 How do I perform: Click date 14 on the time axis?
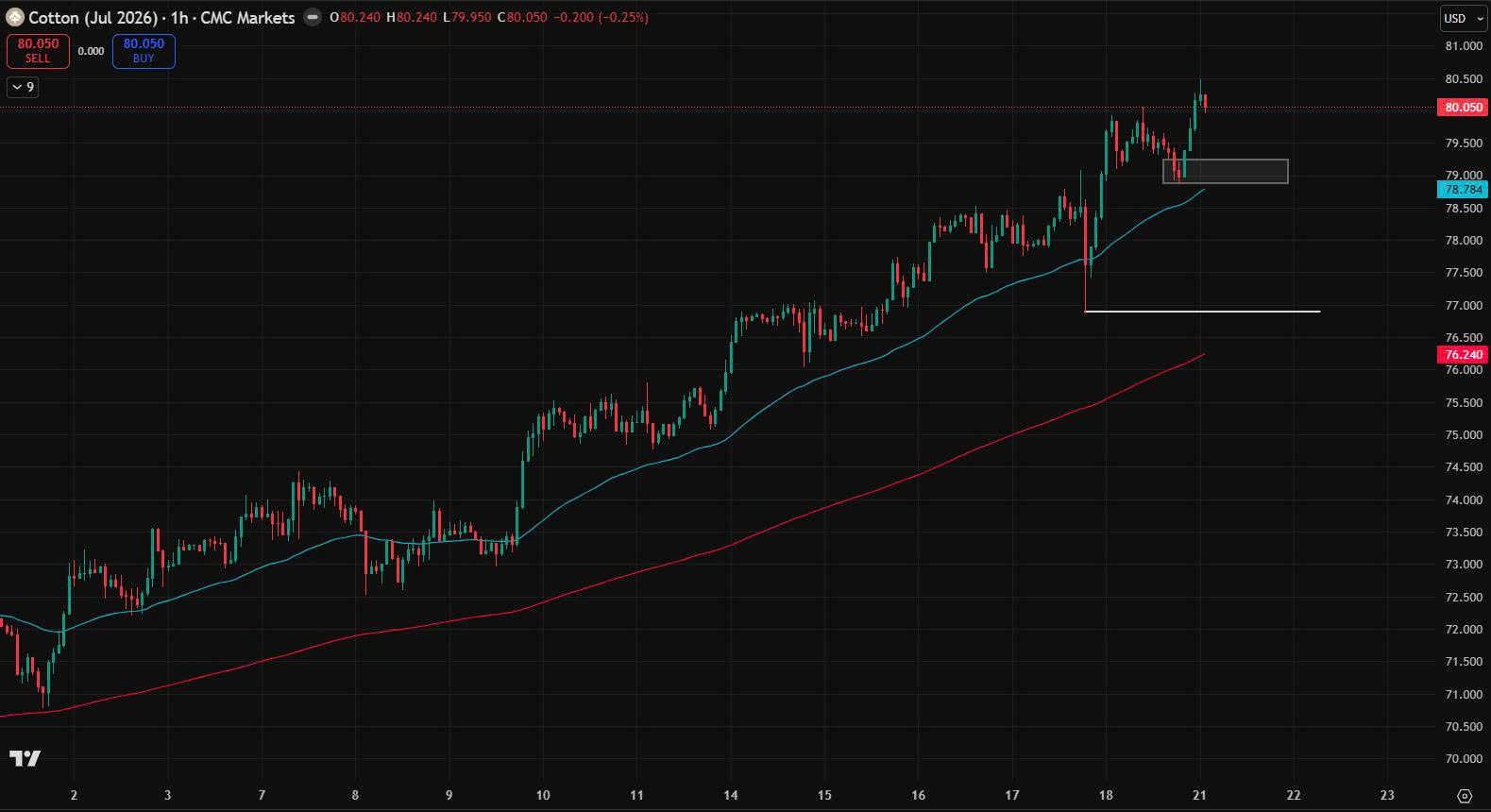click(x=730, y=795)
